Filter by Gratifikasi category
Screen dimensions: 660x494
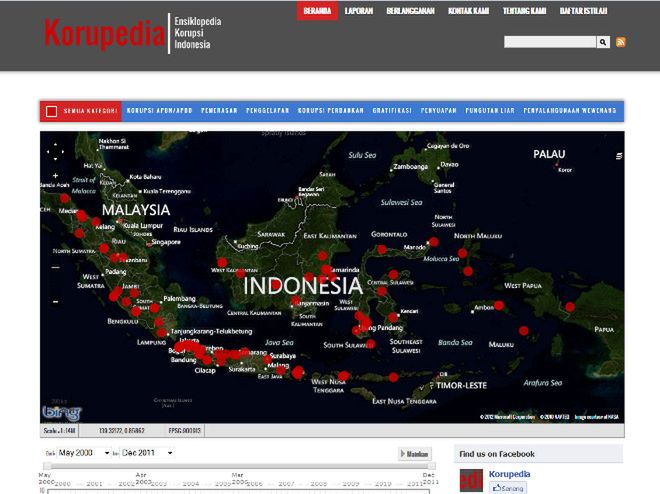pos(392,111)
